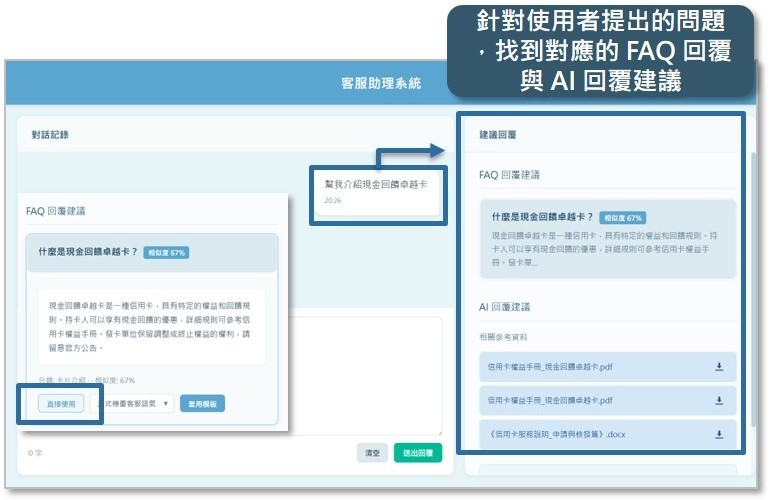The width and height of the screenshot is (773, 500).
Task: Click the 直接使用 button
Action: (x=62, y=403)
